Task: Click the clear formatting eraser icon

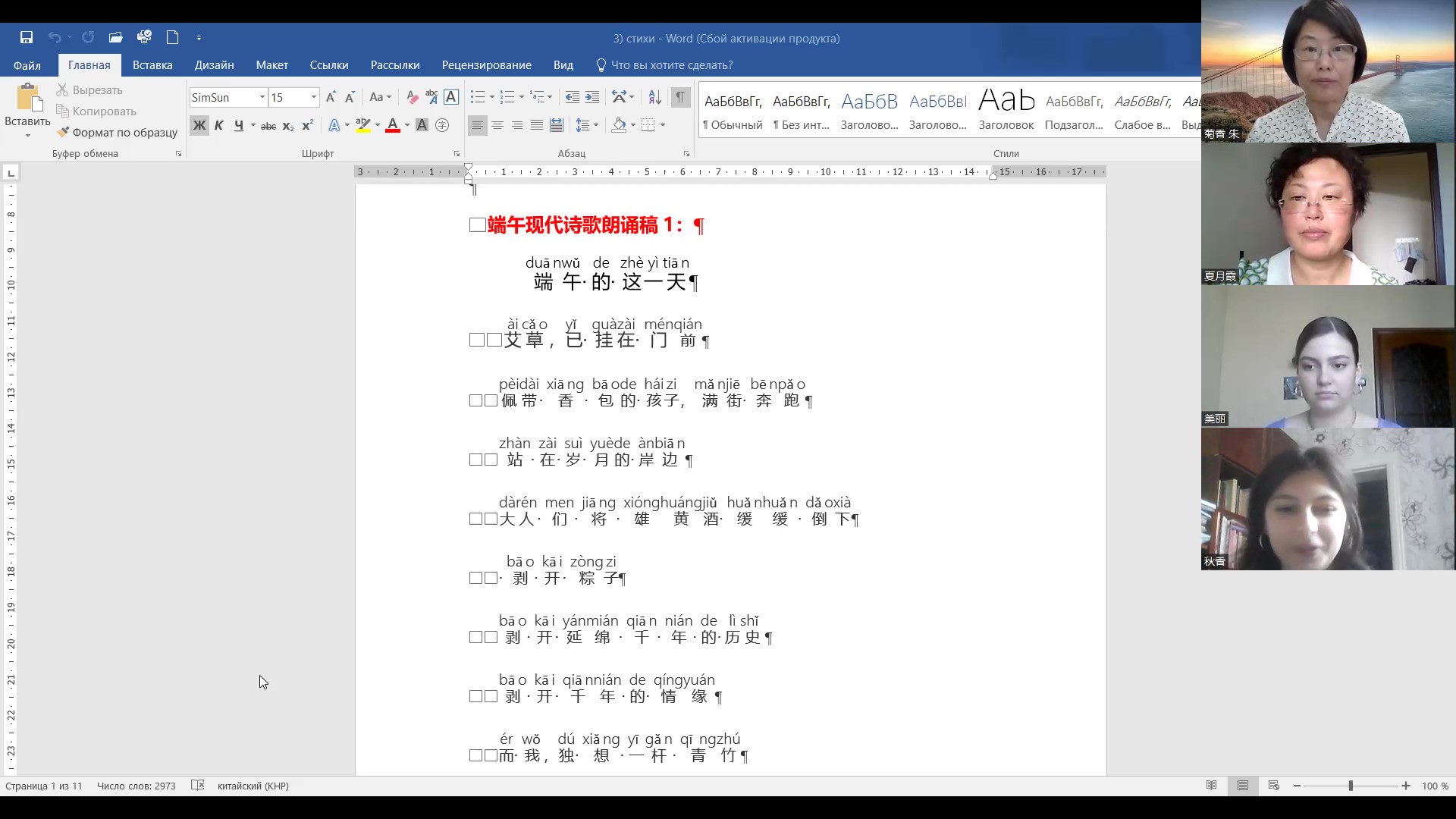Action: 412,97
